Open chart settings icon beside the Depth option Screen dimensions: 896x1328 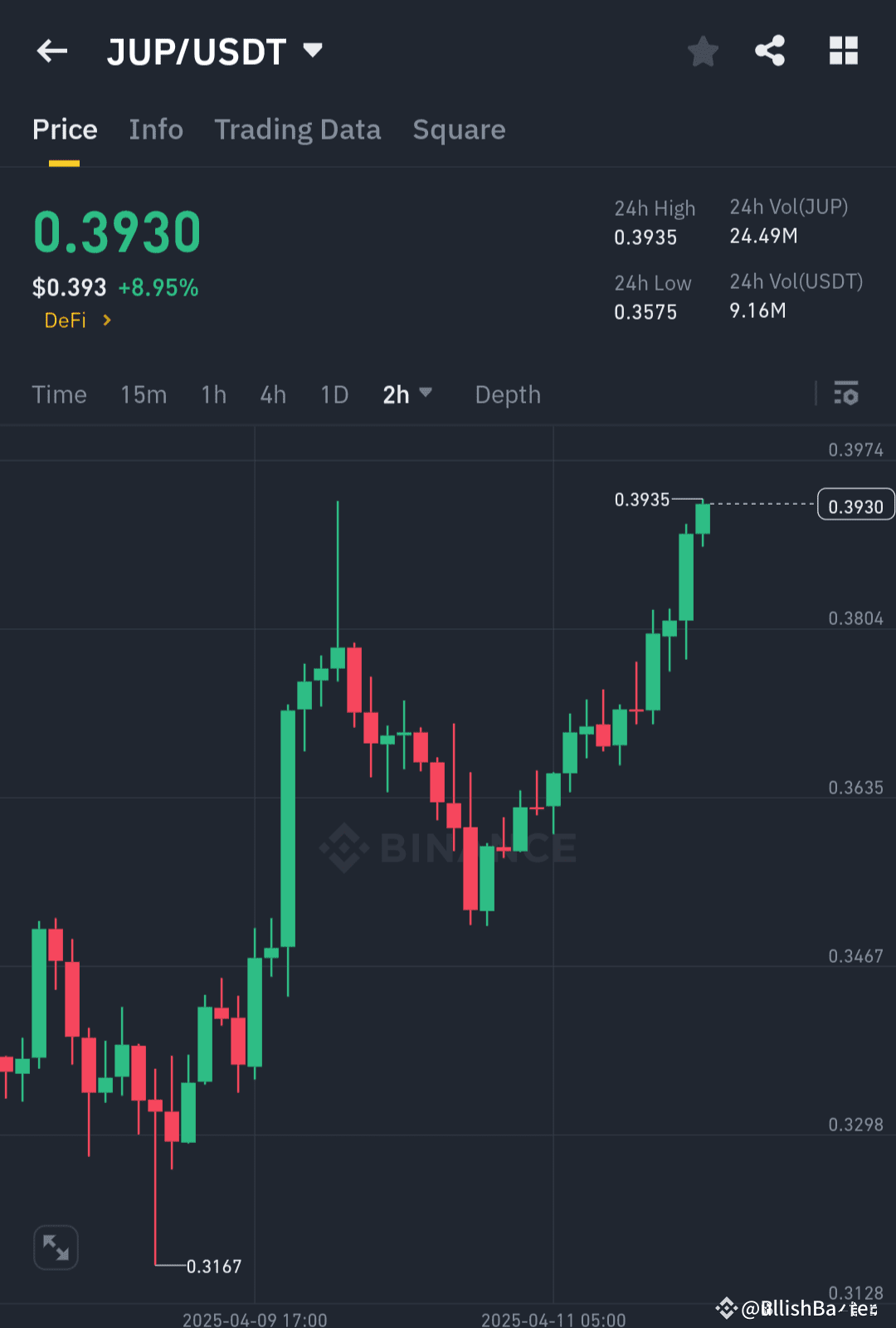845,394
